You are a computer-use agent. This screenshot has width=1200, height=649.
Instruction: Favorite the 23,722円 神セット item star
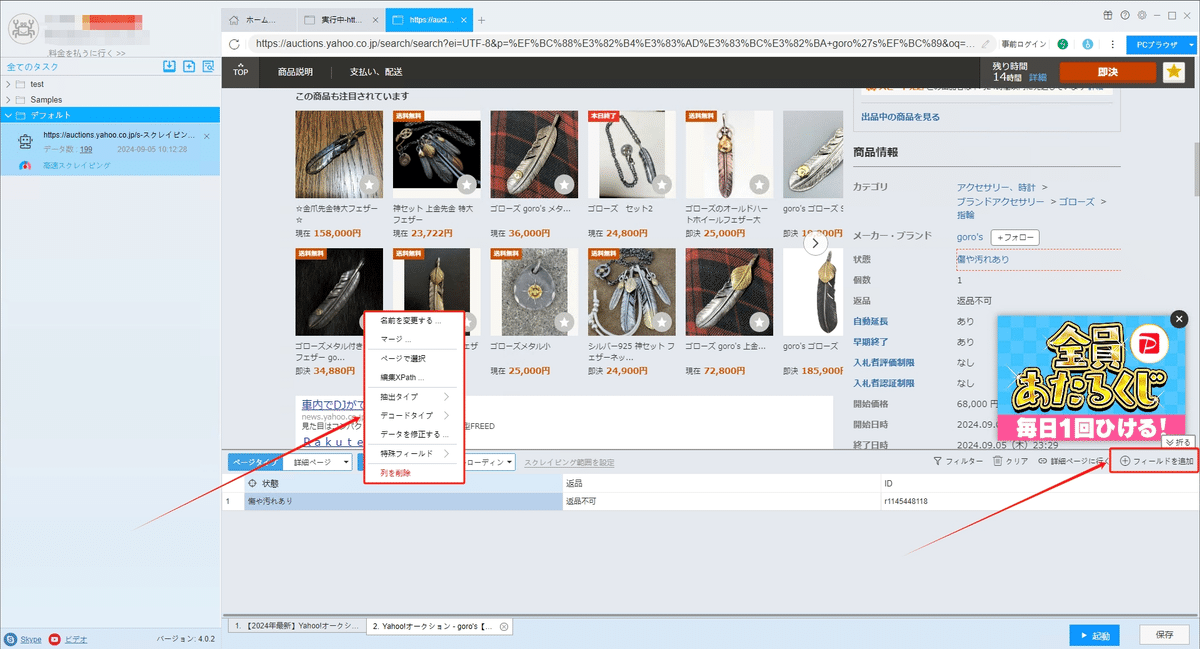click(x=466, y=184)
